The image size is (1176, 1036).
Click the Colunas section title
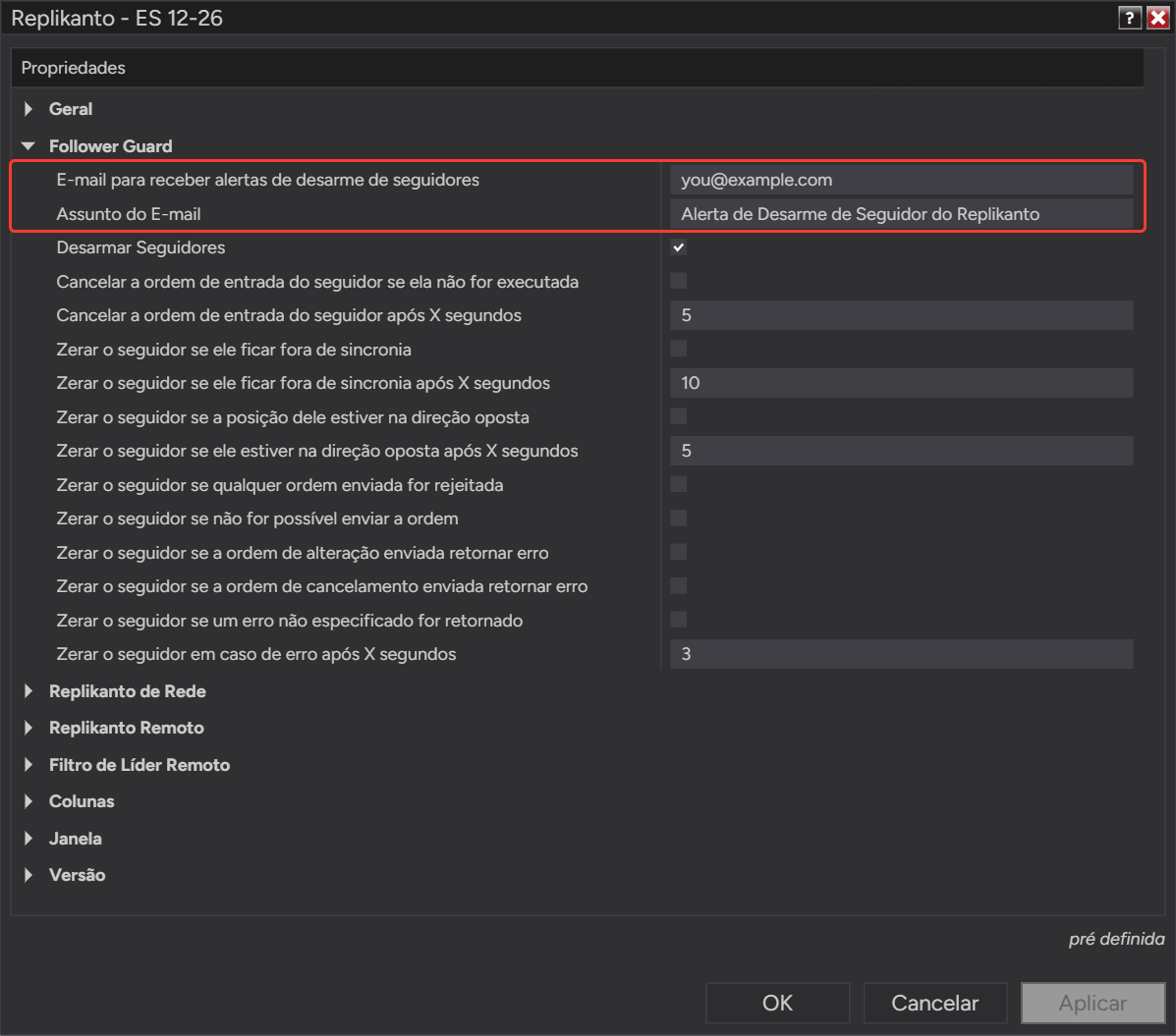(82, 801)
